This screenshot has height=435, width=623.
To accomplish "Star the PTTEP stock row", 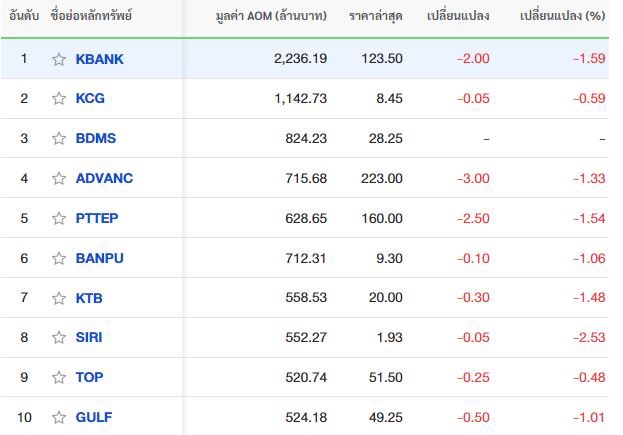I will point(59,218).
